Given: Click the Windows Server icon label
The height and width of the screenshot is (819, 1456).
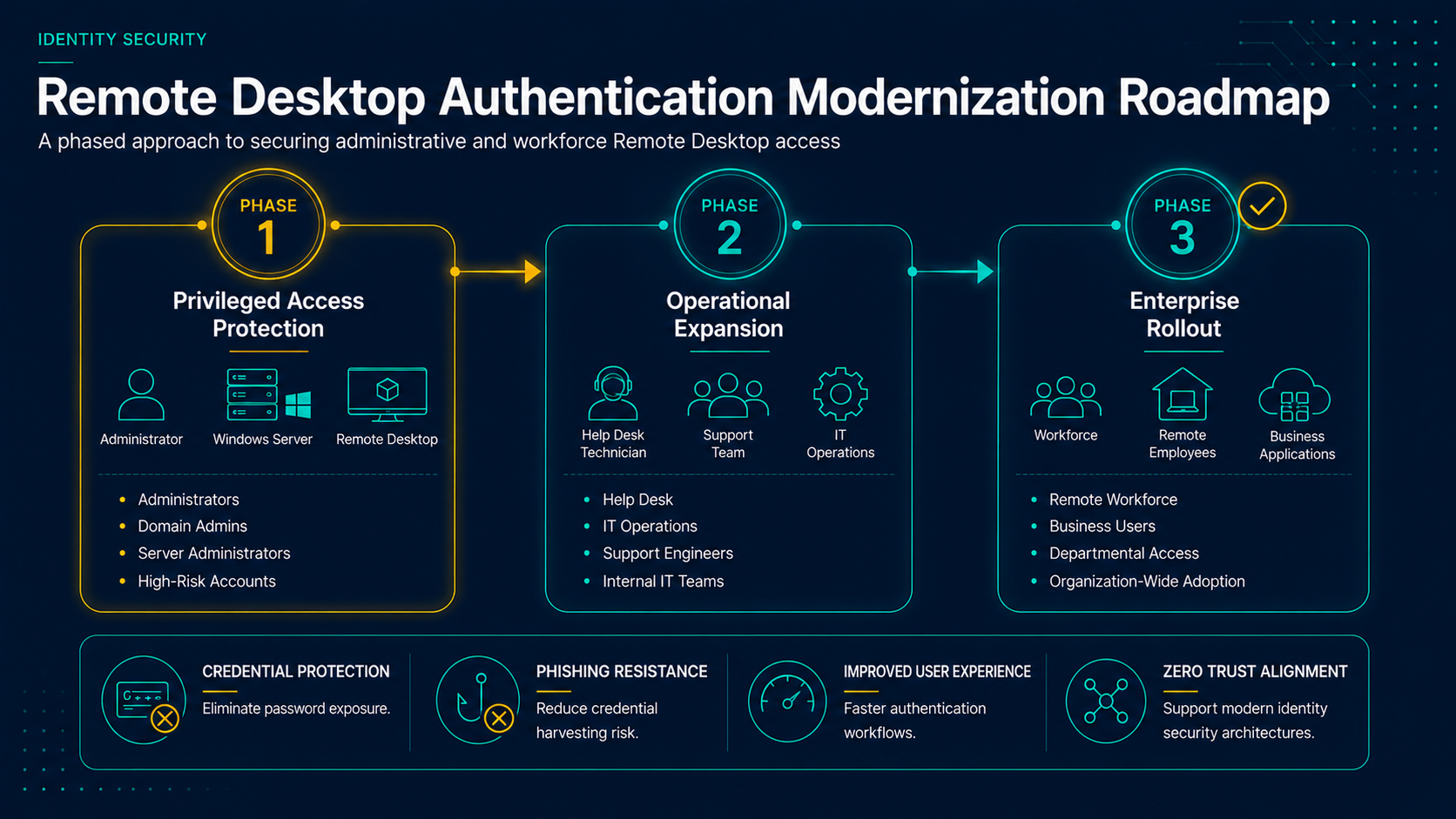Looking at the screenshot, I should [x=262, y=440].
